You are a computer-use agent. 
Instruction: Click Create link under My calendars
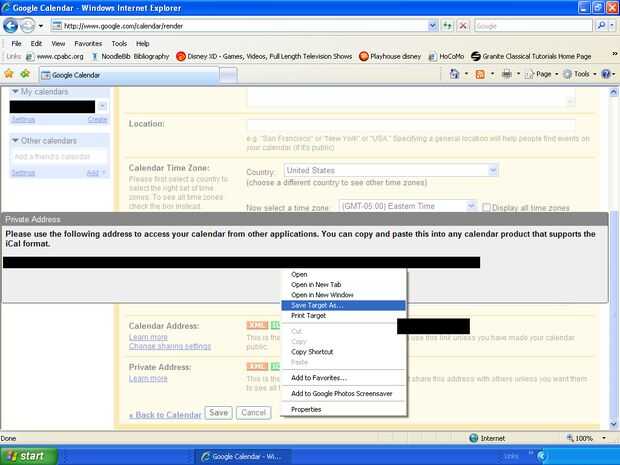(97, 119)
